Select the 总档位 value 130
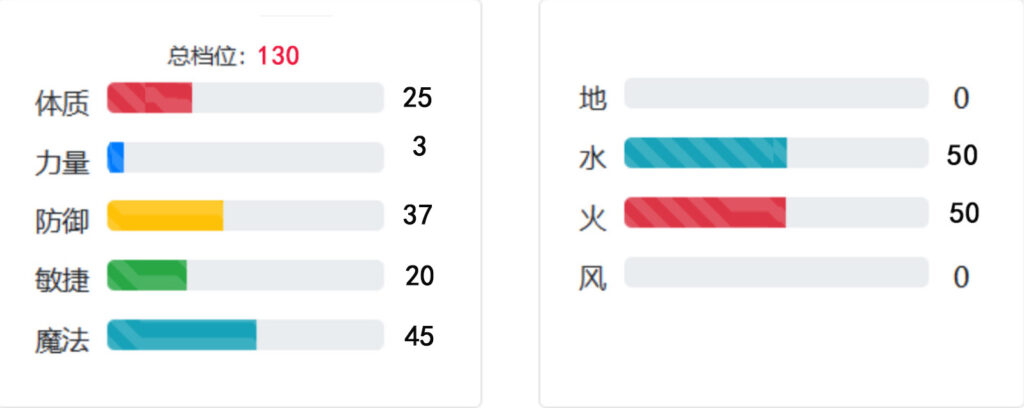Viewport: 1024px width, 408px height. tap(278, 56)
